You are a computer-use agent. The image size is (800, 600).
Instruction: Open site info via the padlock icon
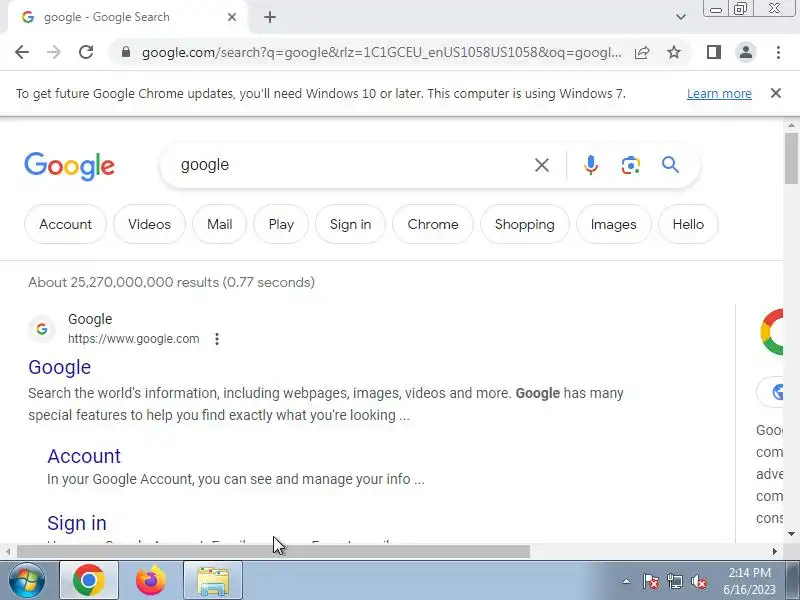point(126,52)
